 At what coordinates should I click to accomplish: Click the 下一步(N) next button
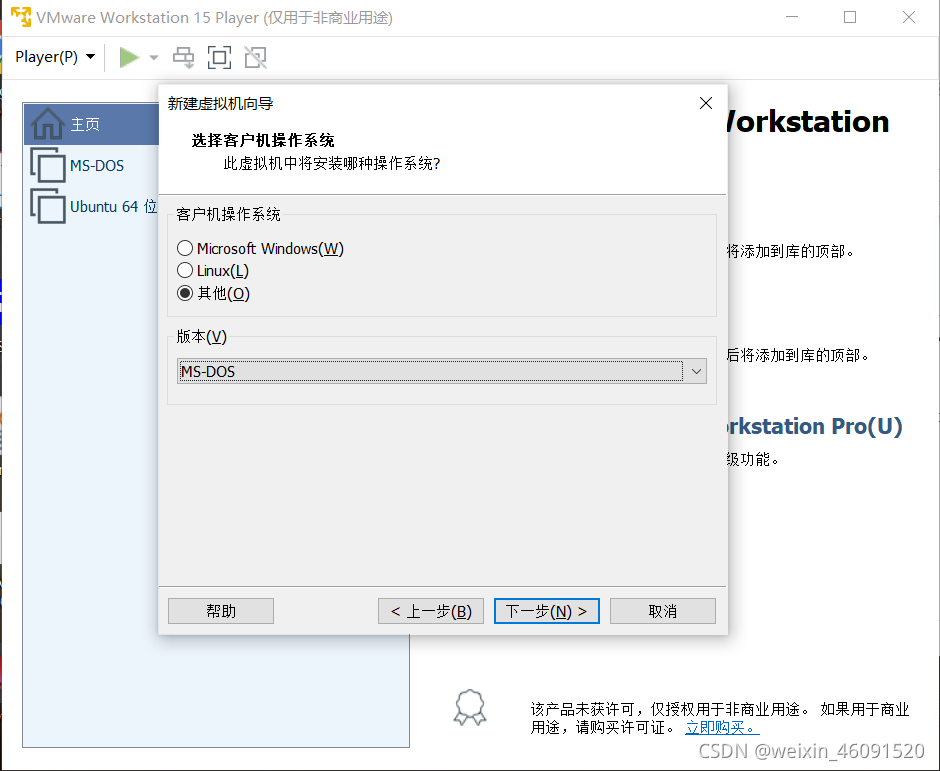(546, 610)
